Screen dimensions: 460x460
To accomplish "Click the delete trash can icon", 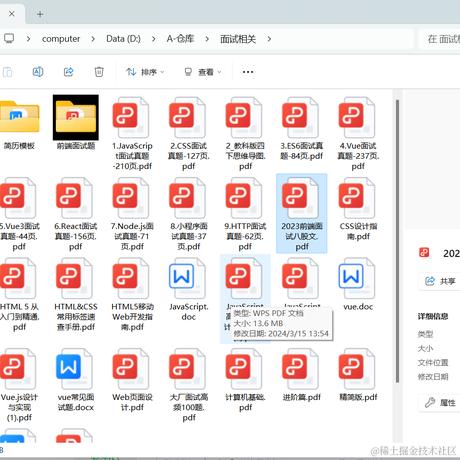I will (x=99, y=72).
